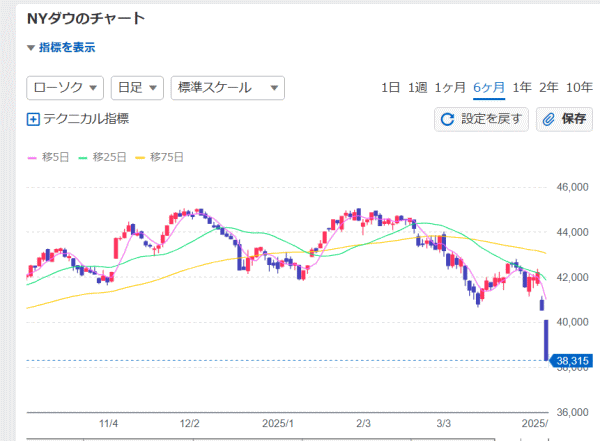Click the plus icon beside テクニカル指標

(x=33, y=119)
